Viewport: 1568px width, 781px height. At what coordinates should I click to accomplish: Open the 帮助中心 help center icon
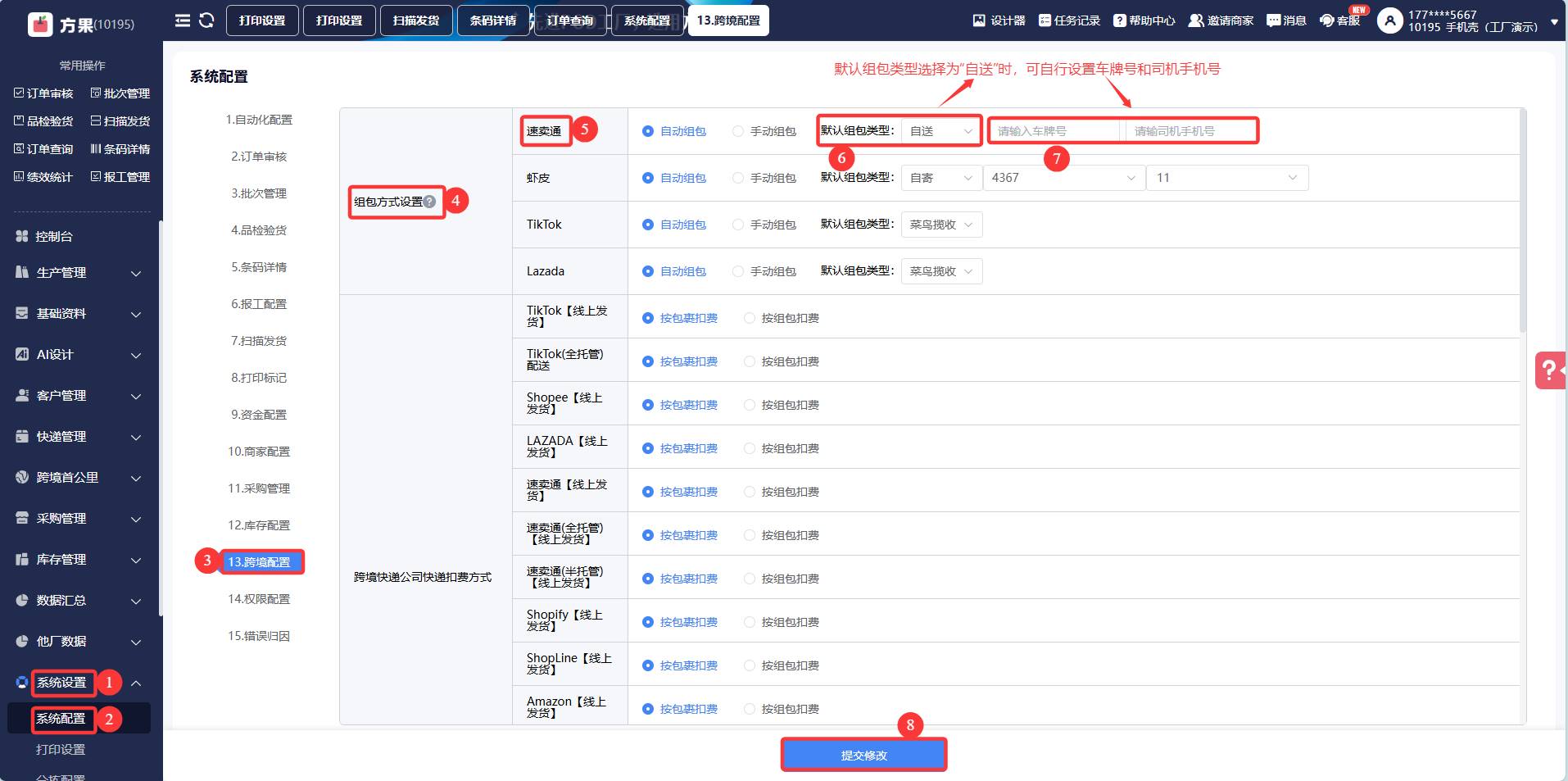(1120, 20)
